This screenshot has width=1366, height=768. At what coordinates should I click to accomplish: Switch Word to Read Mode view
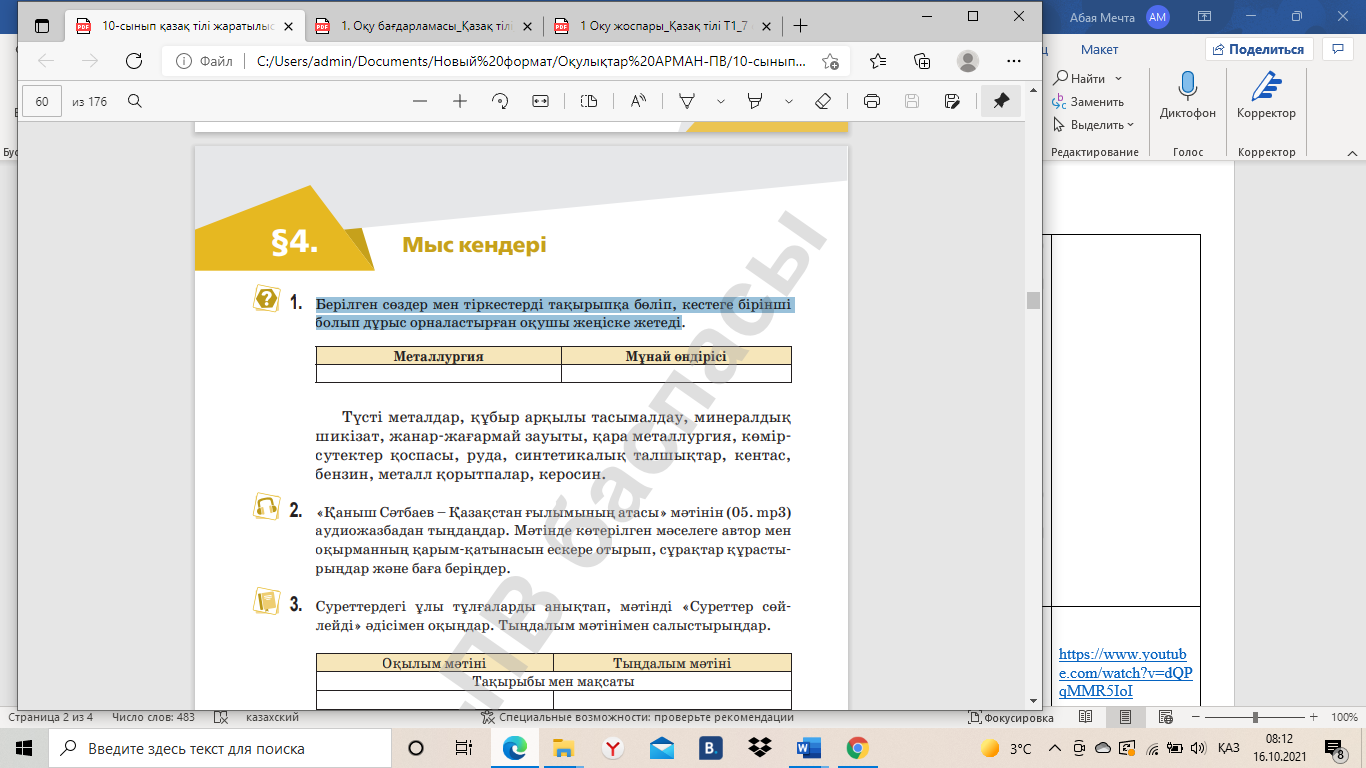tap(1087, 717)
